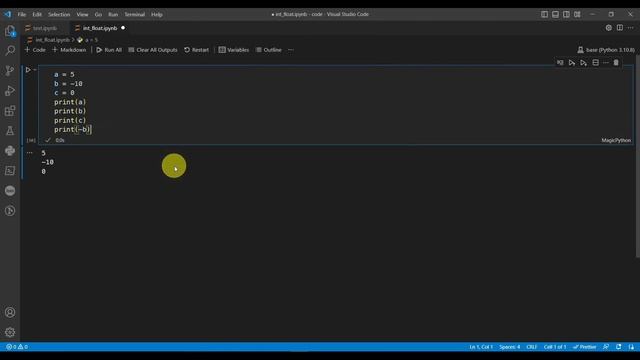This screenshot has width=640, height=360.
Task: Open notebook settings gear in tab bar
Action: [x=609, y=28]
